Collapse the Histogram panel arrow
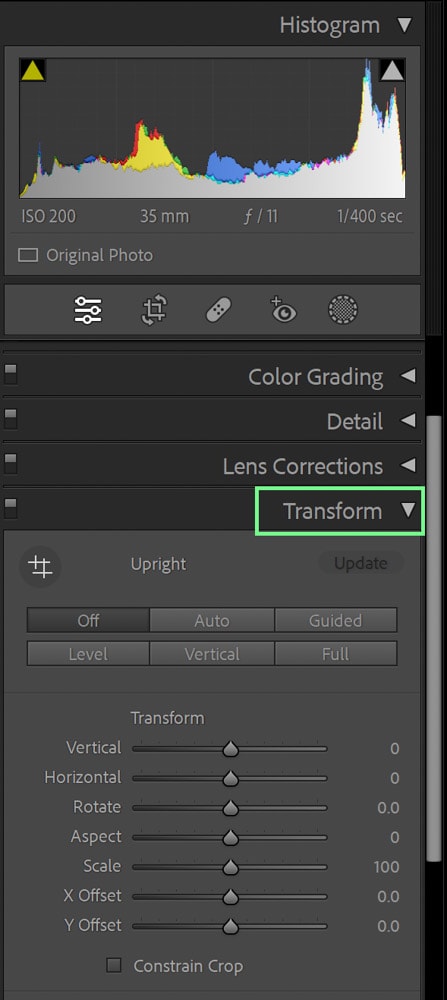The height and width of the screenshot is (1000, 447). 404,26
